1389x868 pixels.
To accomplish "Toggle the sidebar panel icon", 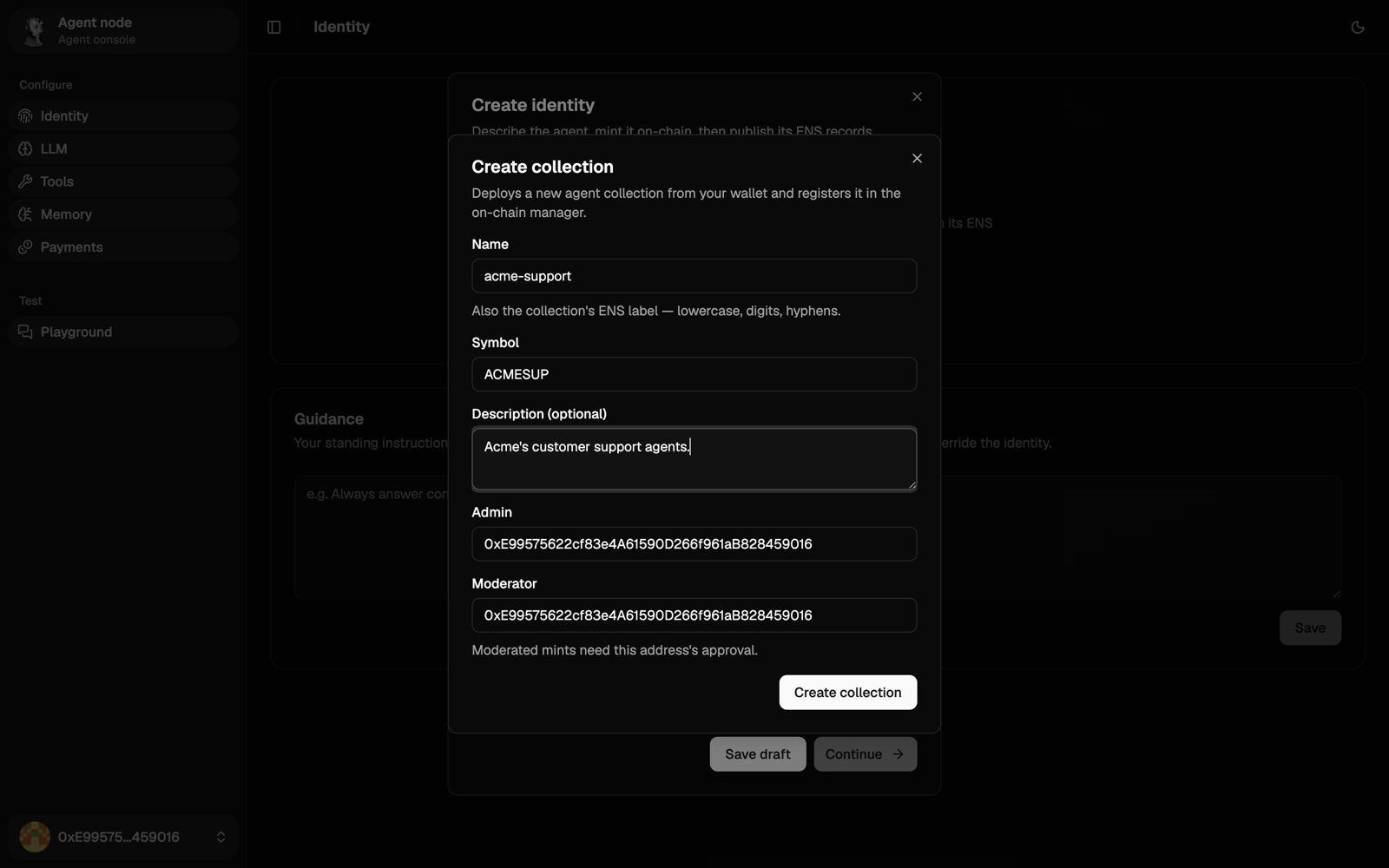I will (274, 27).
